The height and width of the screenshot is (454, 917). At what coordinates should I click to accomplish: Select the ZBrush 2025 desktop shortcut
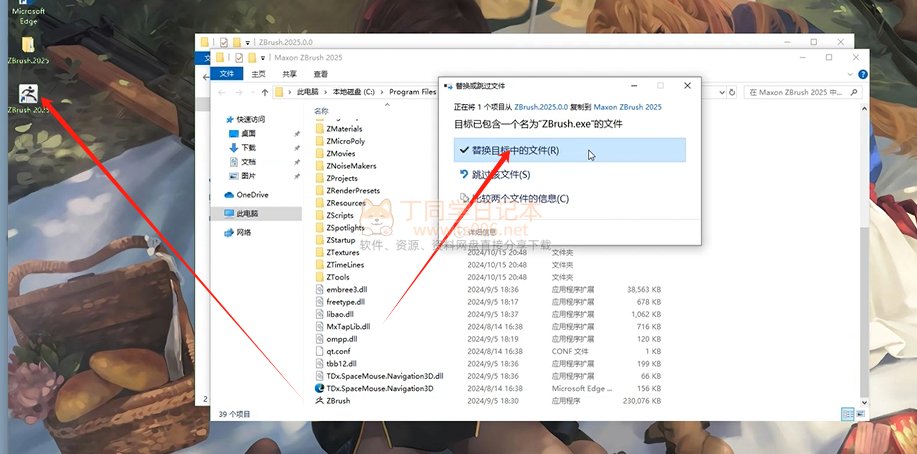click(x=28, y=95)
